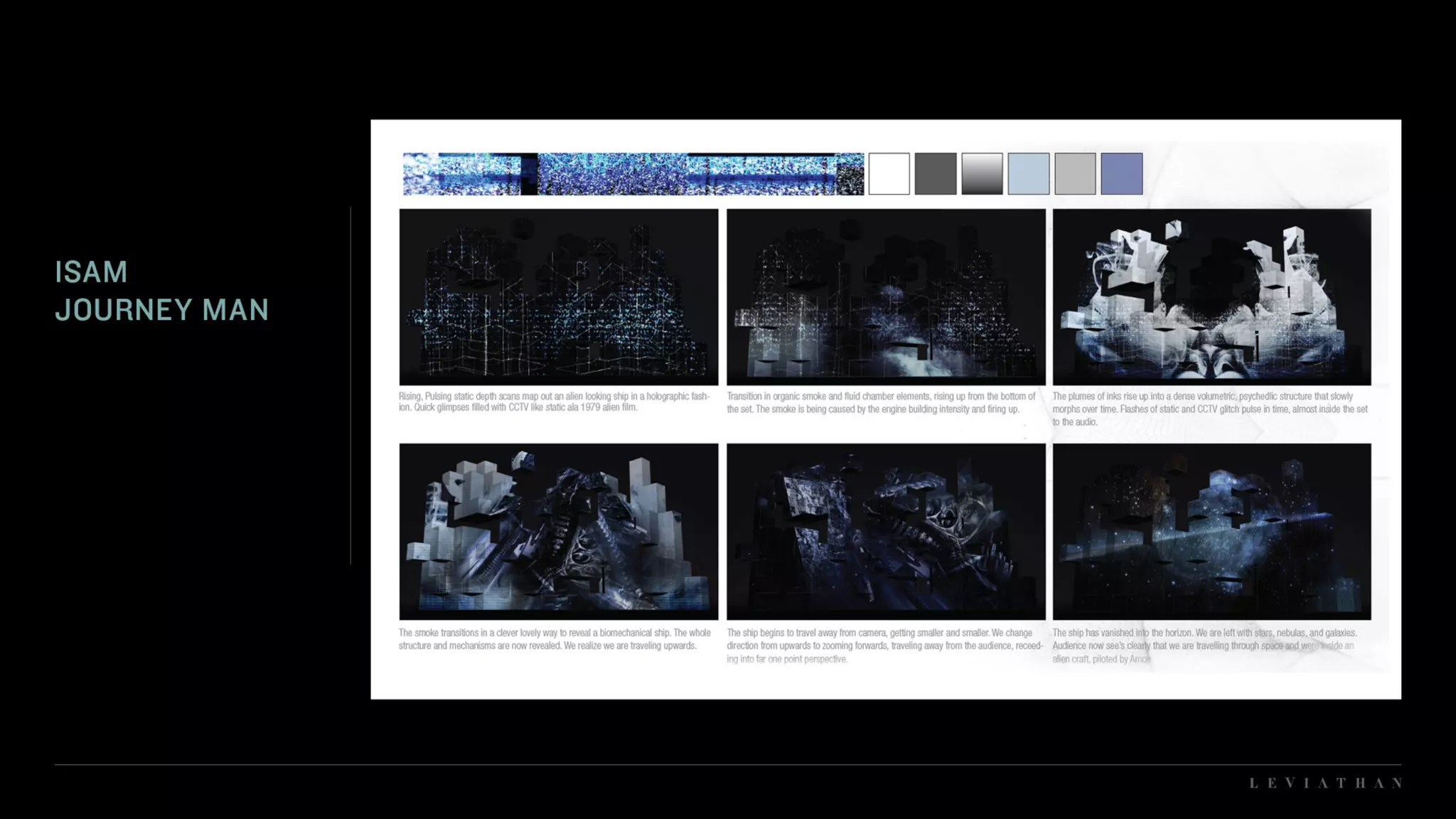Open the biomechanical ship reveal frame

[x=558, y=531]
